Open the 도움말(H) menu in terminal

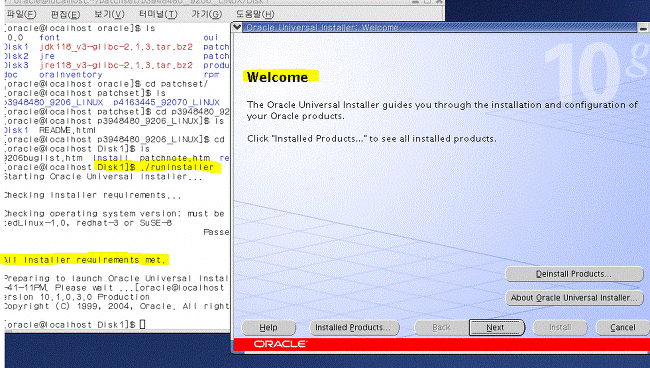coord(255,14)
